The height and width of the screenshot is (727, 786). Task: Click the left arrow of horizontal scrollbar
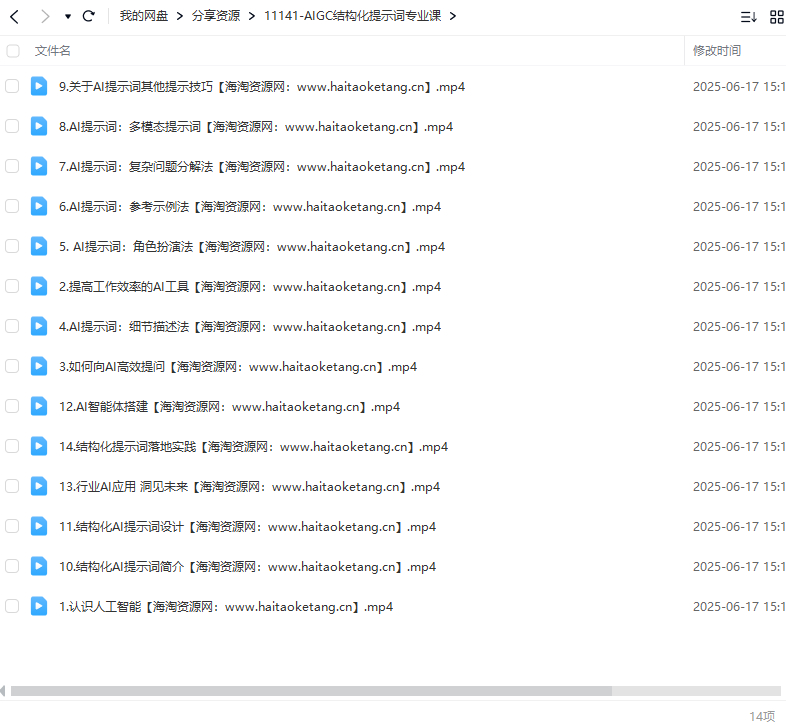3,691
